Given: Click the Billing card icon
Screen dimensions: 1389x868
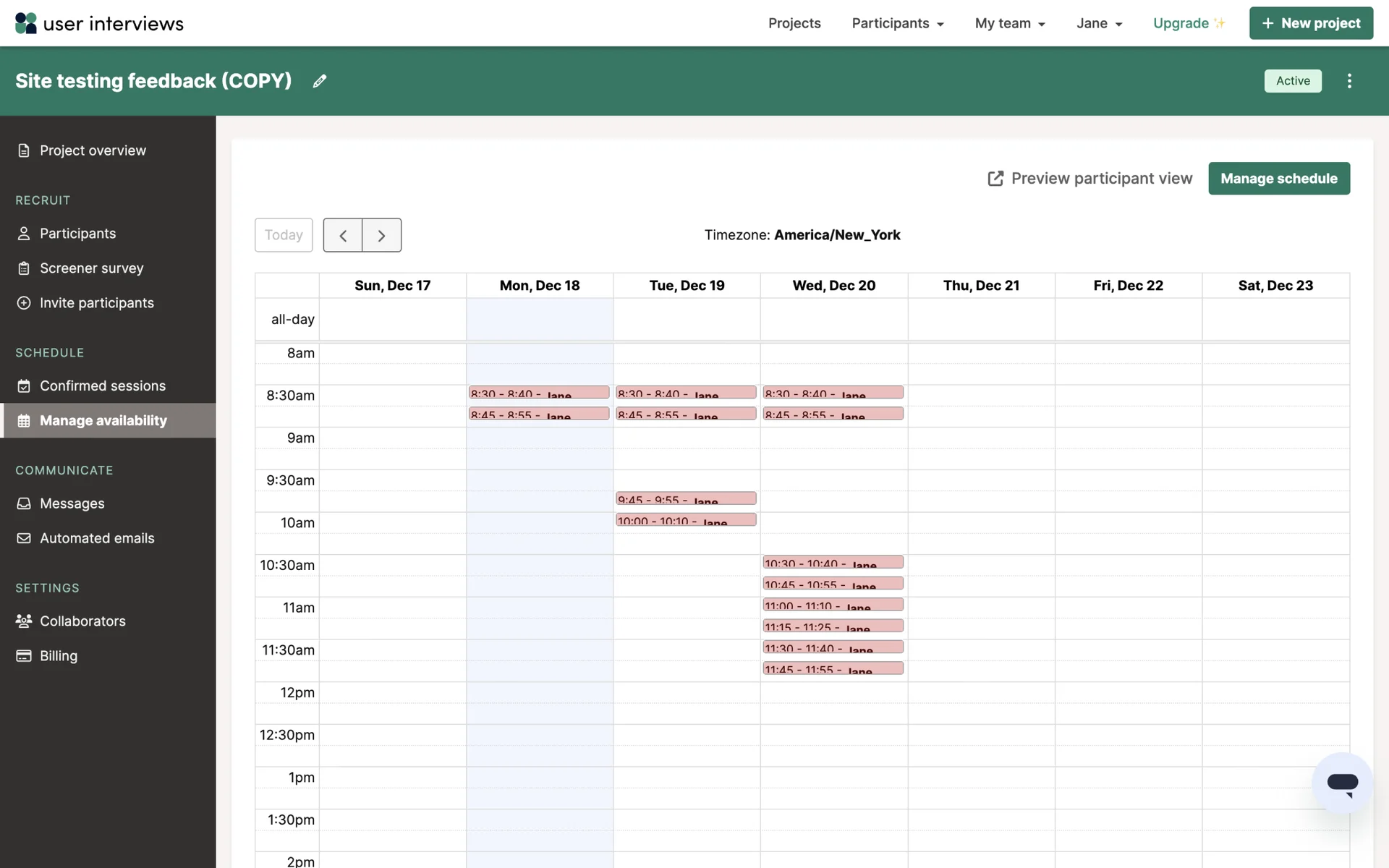Looking at the screenshot, I should (24, 656).
